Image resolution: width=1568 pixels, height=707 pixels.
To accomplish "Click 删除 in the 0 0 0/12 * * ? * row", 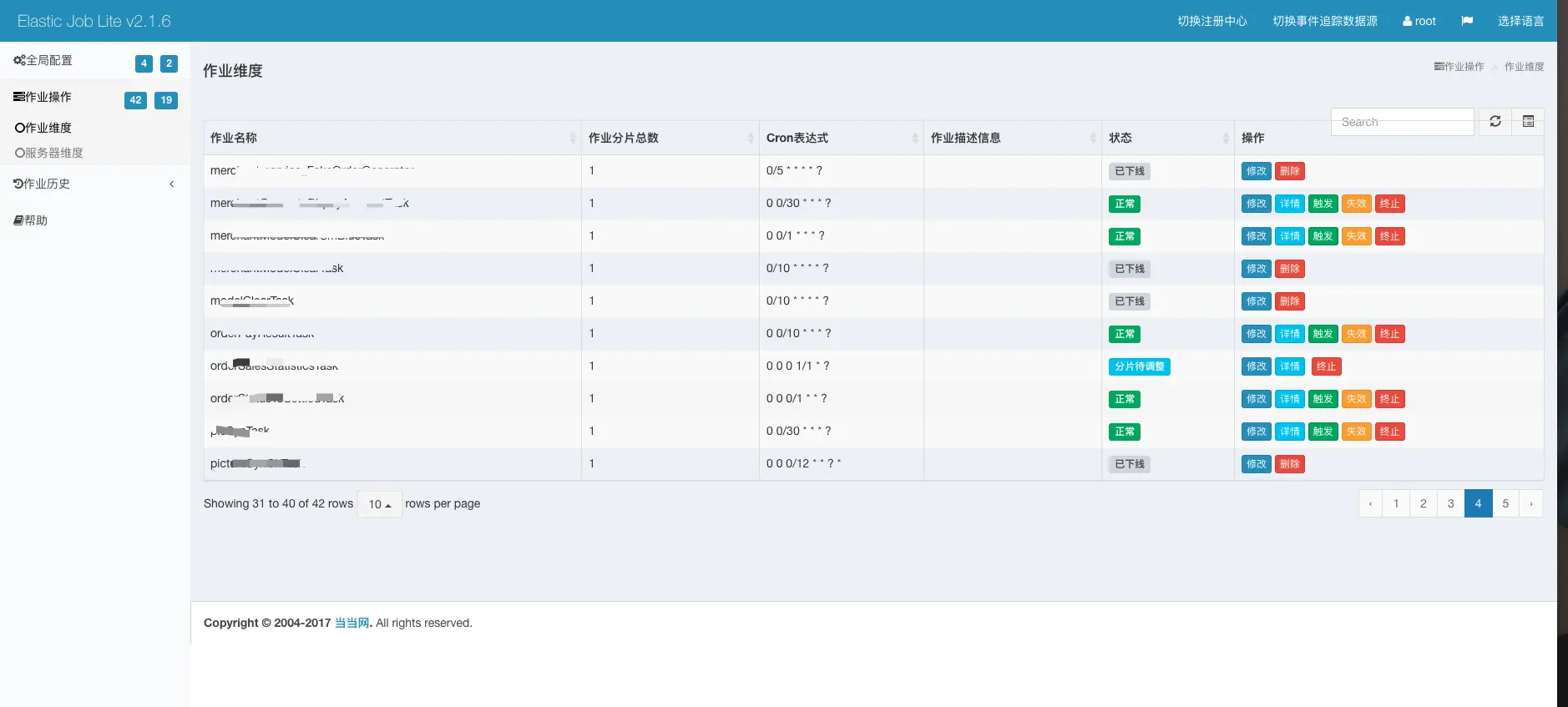I will tap(1289, 464).
